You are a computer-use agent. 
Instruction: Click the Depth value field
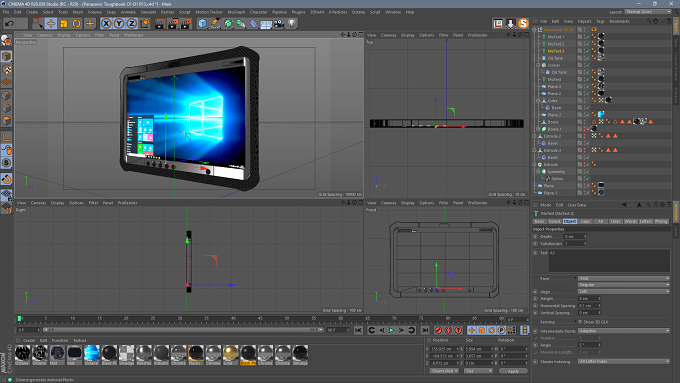pyautogui.click(x=575, y=236)
